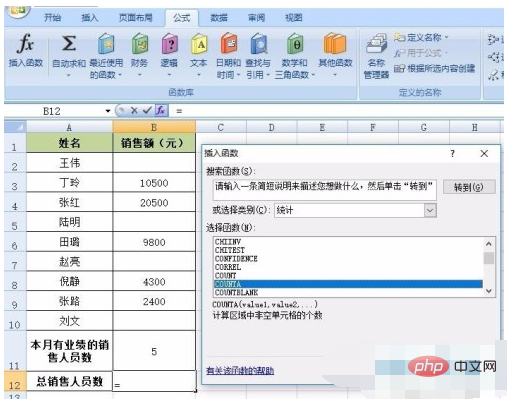Image resolution: width=507 pixels, height=399 pixels.
Task: Close the Insert Function dialog
Action: point(484,154)
